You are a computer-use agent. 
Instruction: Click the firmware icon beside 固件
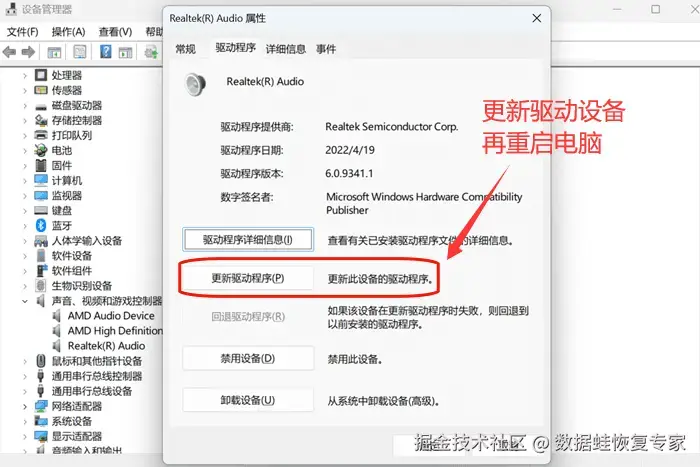[41, 166]
